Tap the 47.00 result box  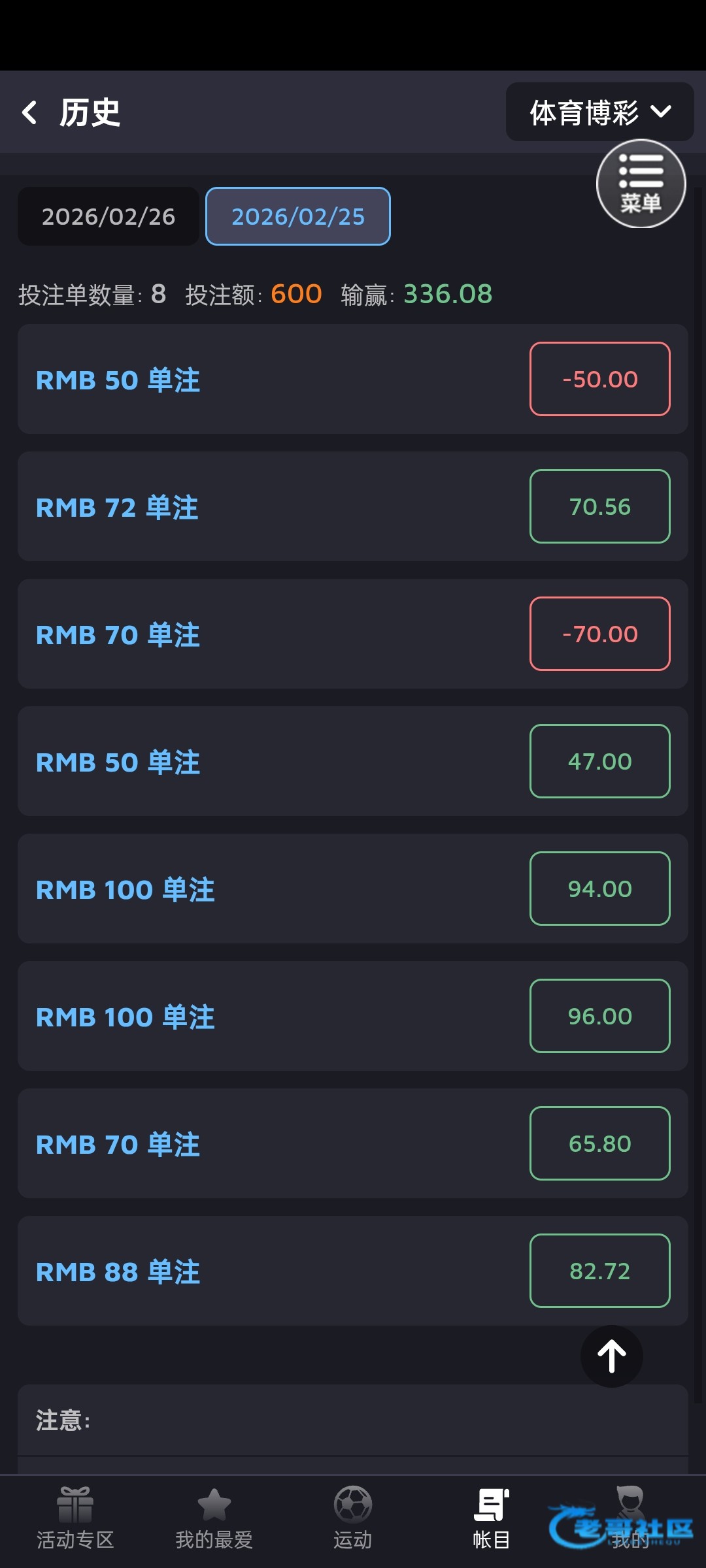point(599,761)
